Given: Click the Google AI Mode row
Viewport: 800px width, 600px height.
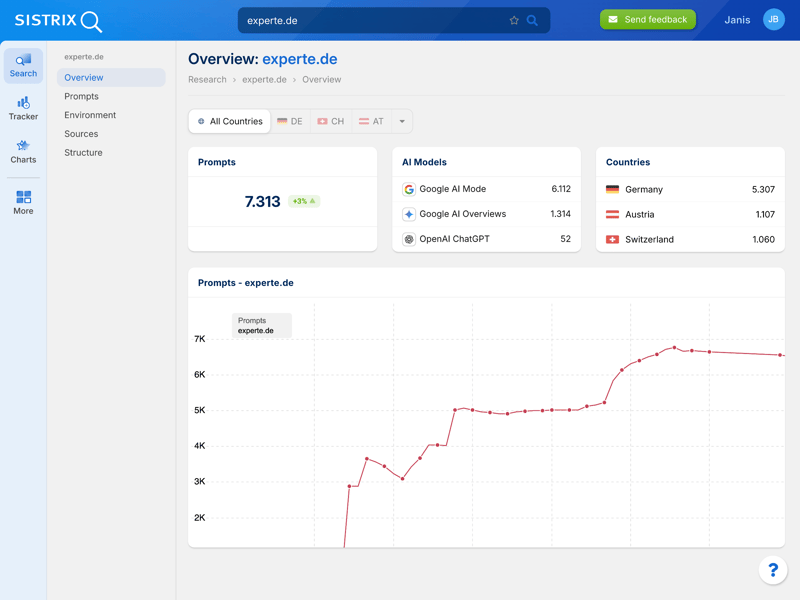Looking at the screenshot, I should pos(486,189).
